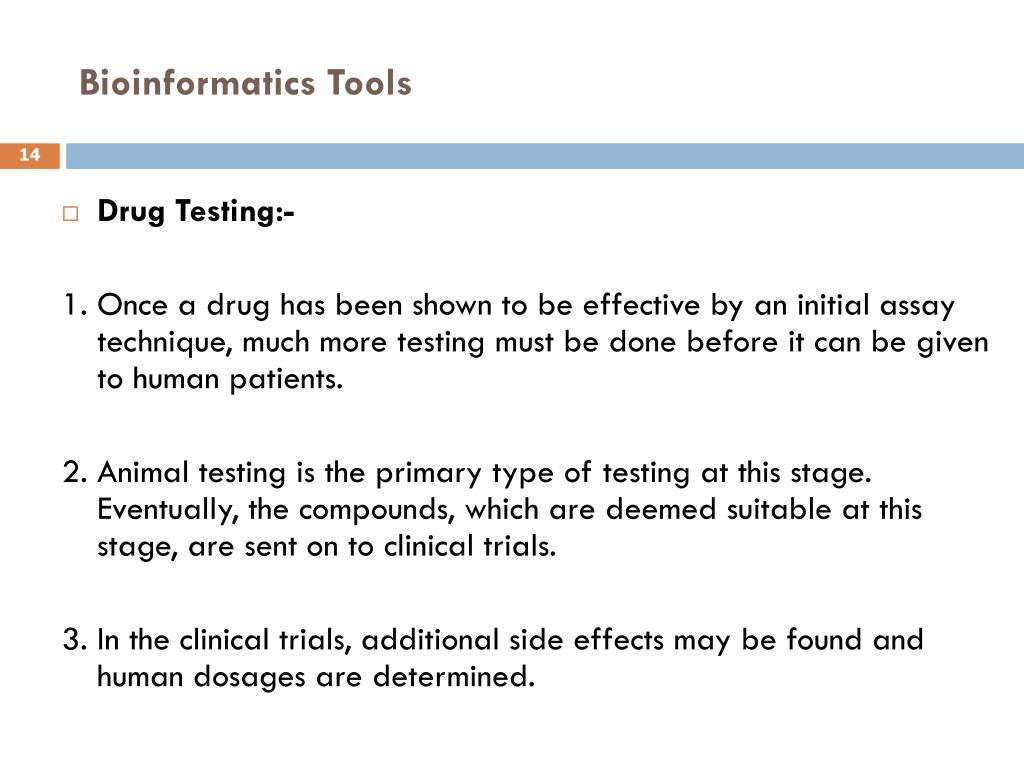Click the Bioinformatics Tools slide title
The width and height of the screenshot is (1024, 768).
click(246, 84)
